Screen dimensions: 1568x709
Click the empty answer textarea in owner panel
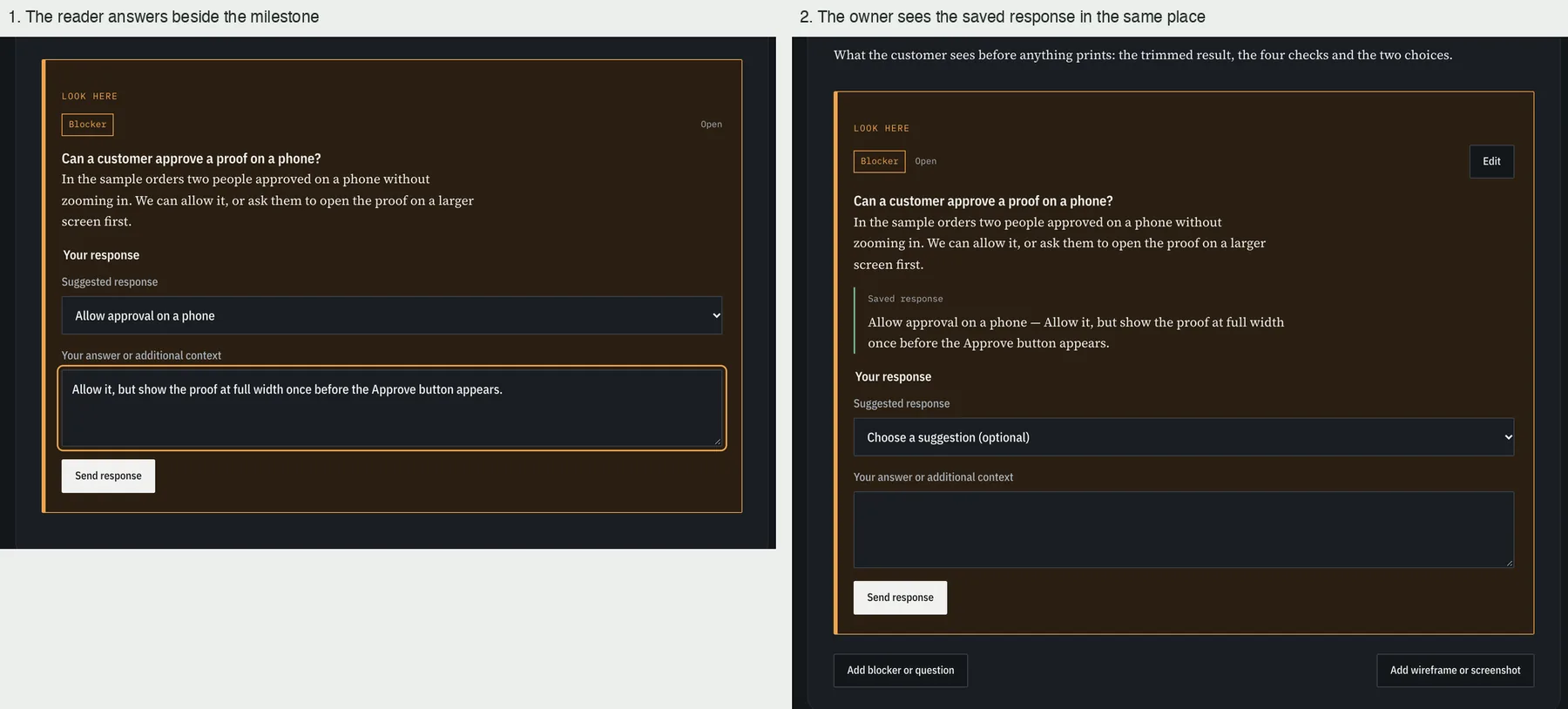[x=1183, y=530]
